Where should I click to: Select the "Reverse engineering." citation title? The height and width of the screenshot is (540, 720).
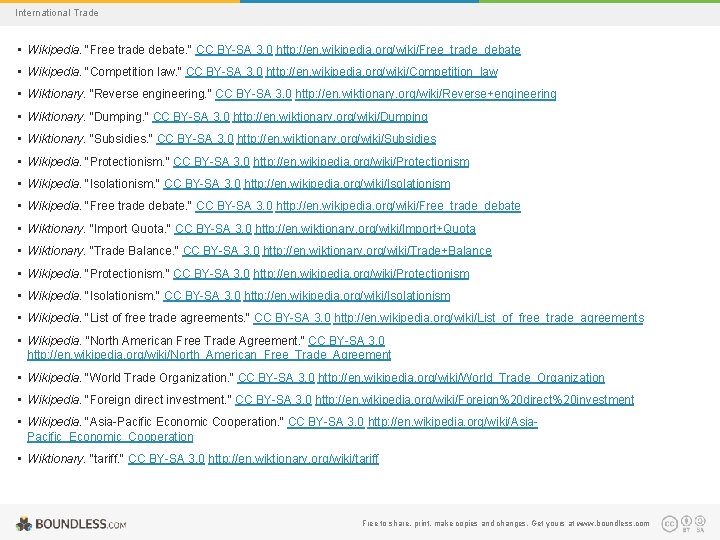pos(150,94)
